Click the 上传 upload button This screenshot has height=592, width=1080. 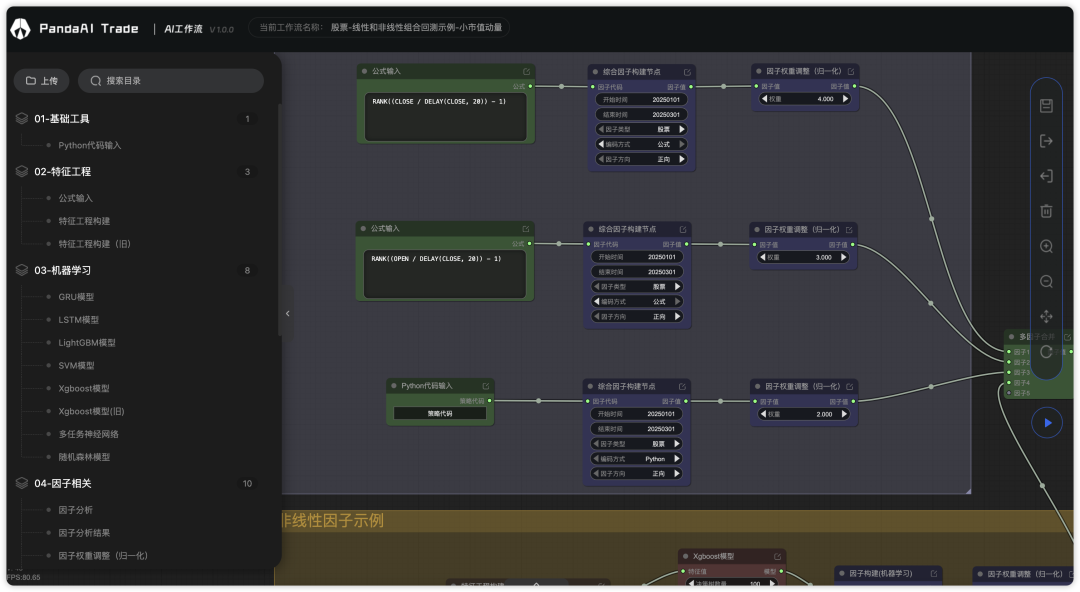[x=41, y=81]
